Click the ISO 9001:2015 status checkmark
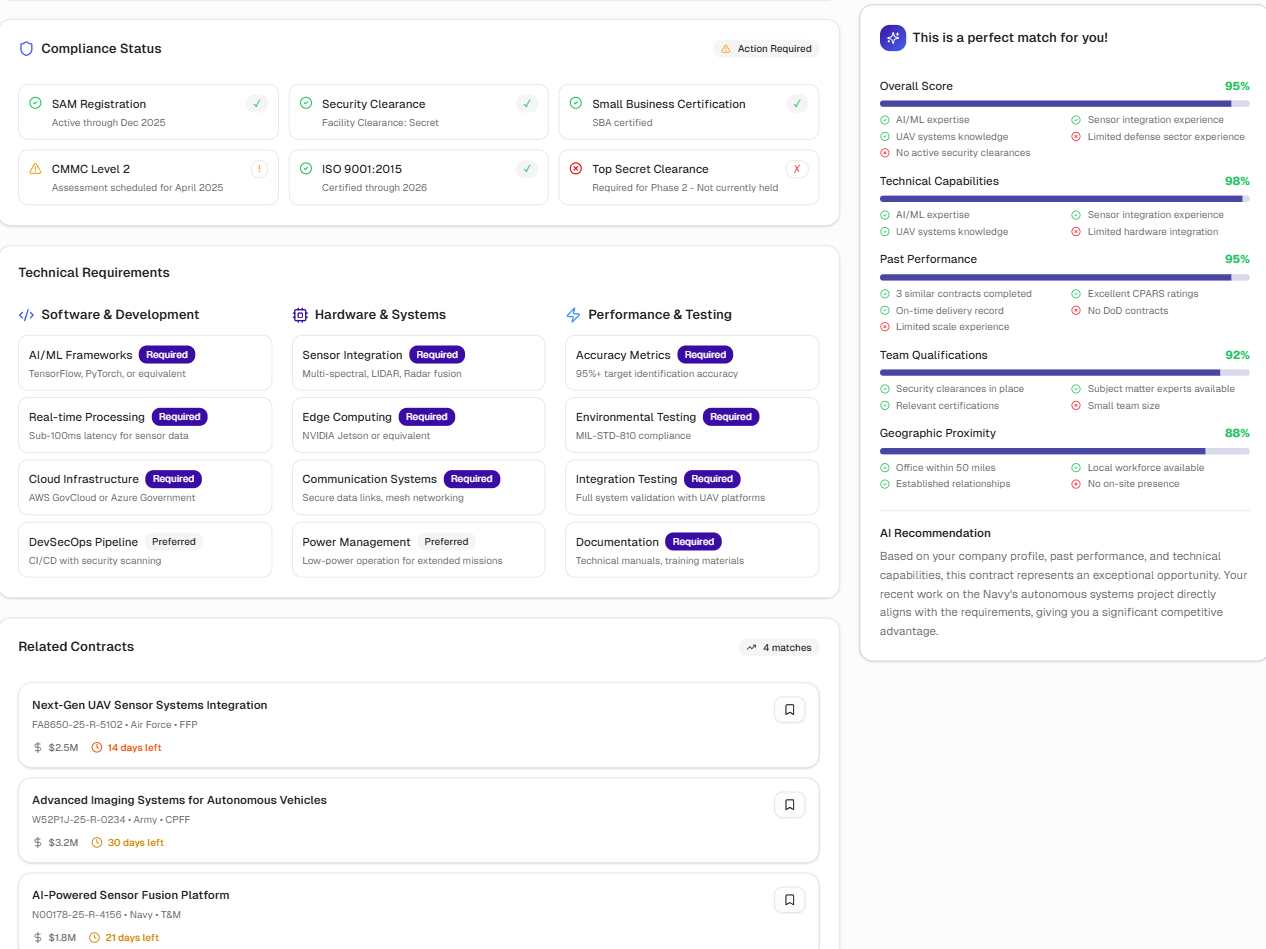Screen dimensions: 1266x949 (527, 169)
